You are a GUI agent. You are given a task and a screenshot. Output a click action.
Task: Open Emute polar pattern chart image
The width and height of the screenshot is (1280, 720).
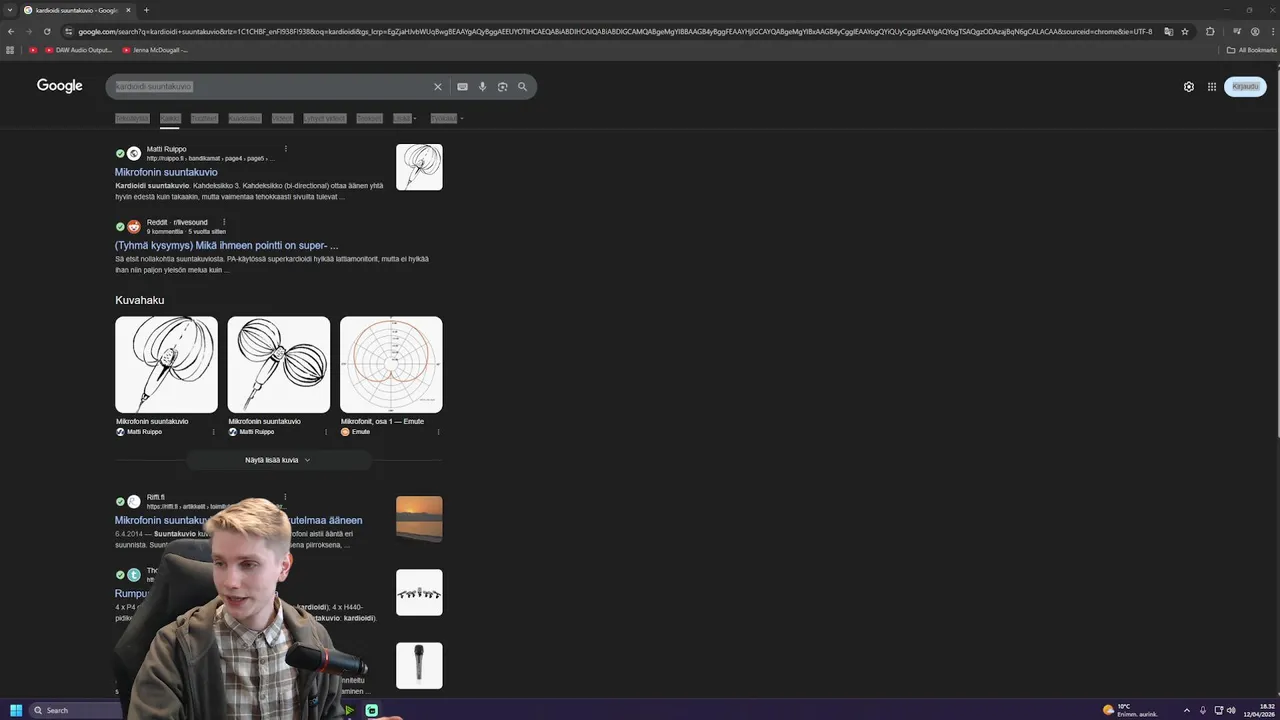(391, 365)
